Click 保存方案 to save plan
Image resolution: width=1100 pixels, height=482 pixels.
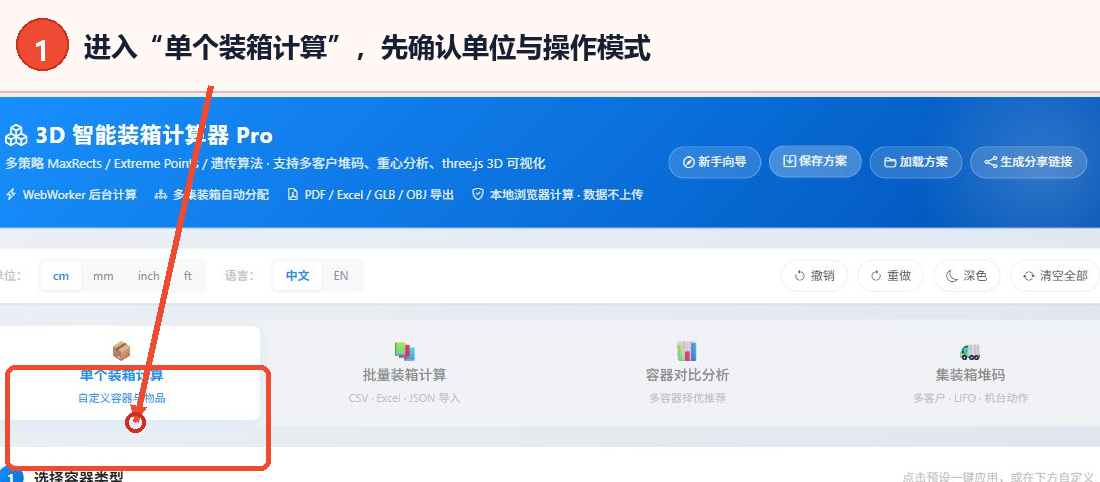[814, 161]
